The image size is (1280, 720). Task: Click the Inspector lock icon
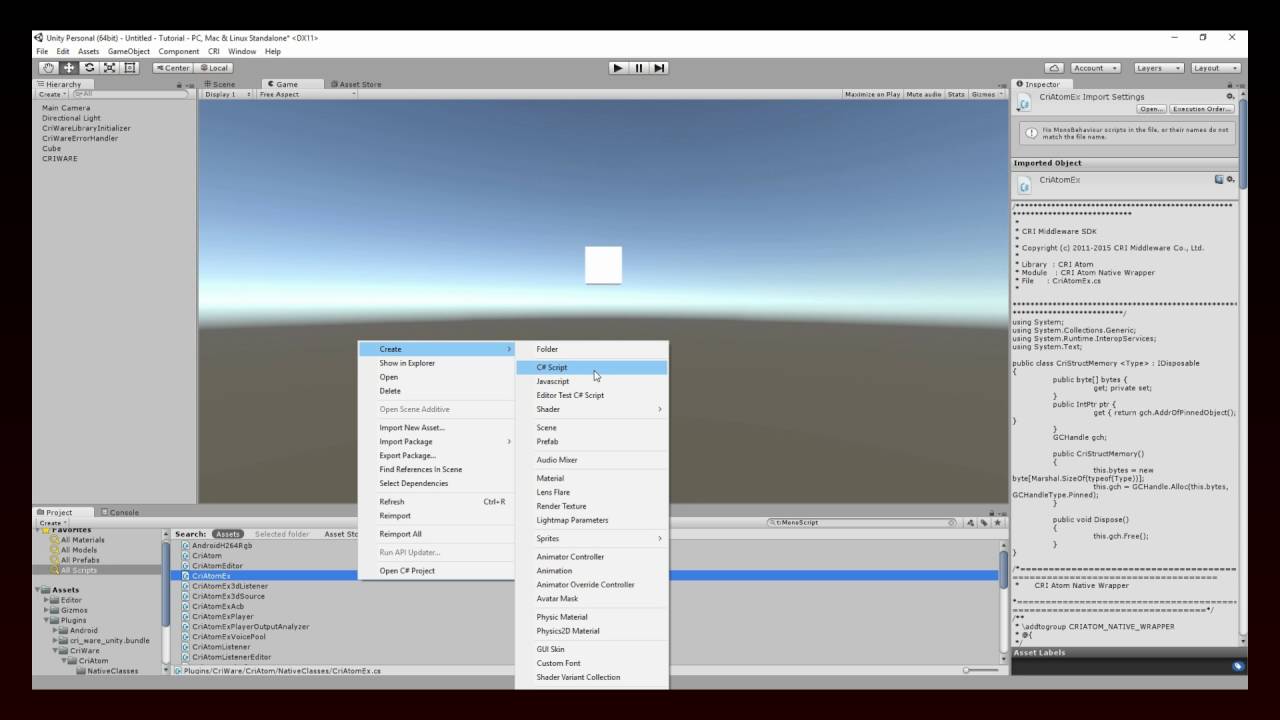pyautogui.click(x=1228, y=85)
